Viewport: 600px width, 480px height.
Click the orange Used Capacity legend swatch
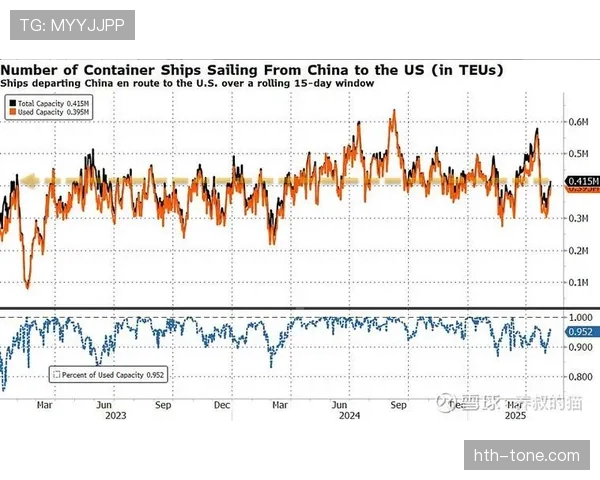(x=11, y=111)
